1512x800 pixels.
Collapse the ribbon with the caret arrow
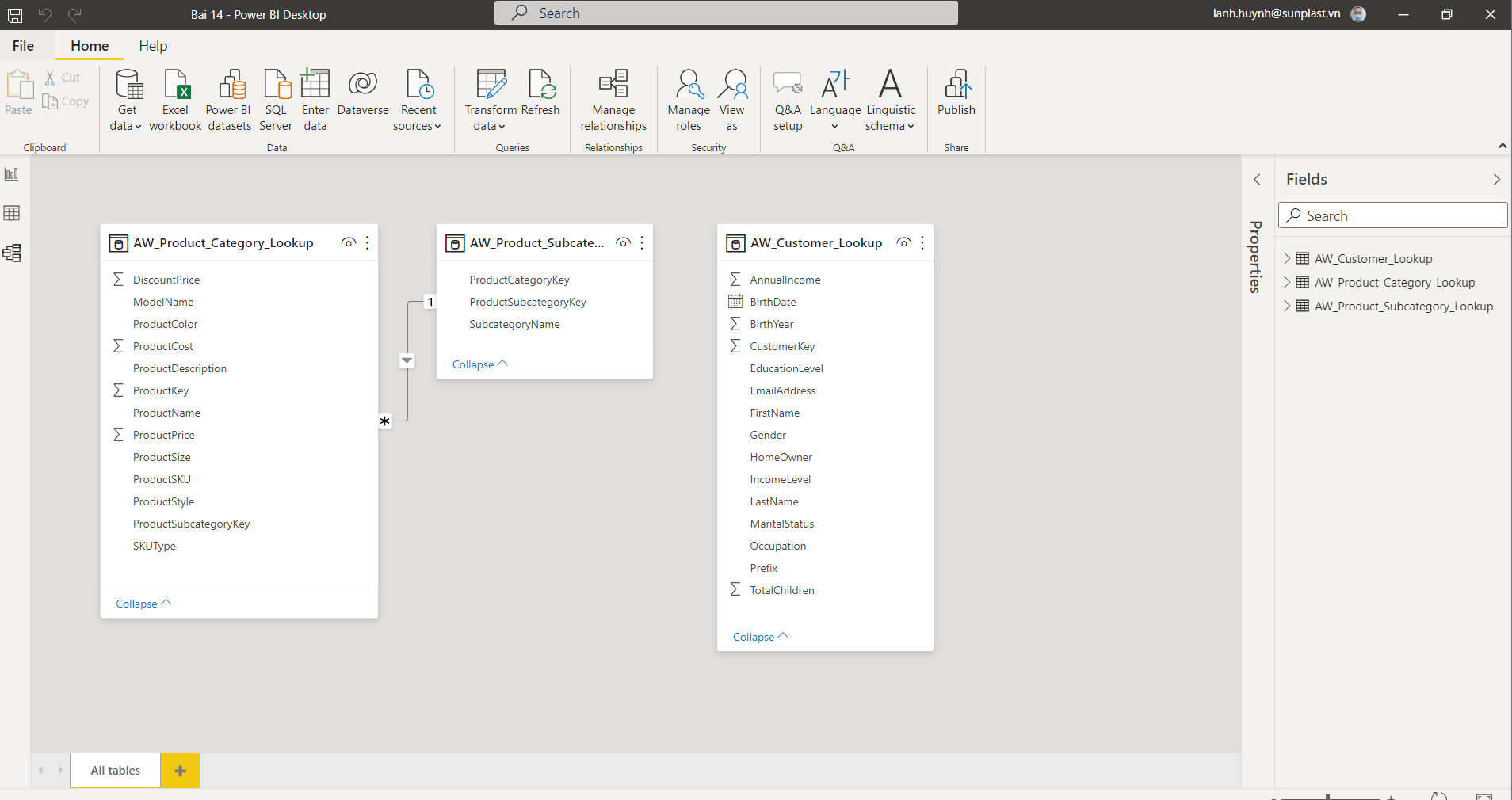coord(1502,146)
